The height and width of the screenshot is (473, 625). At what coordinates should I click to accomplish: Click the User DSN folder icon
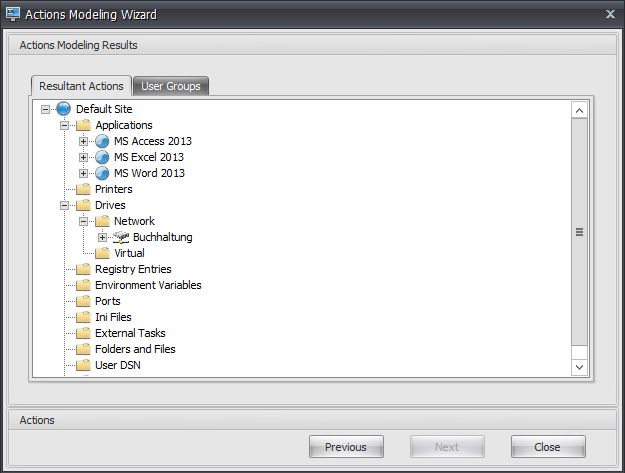pos(83,365)
